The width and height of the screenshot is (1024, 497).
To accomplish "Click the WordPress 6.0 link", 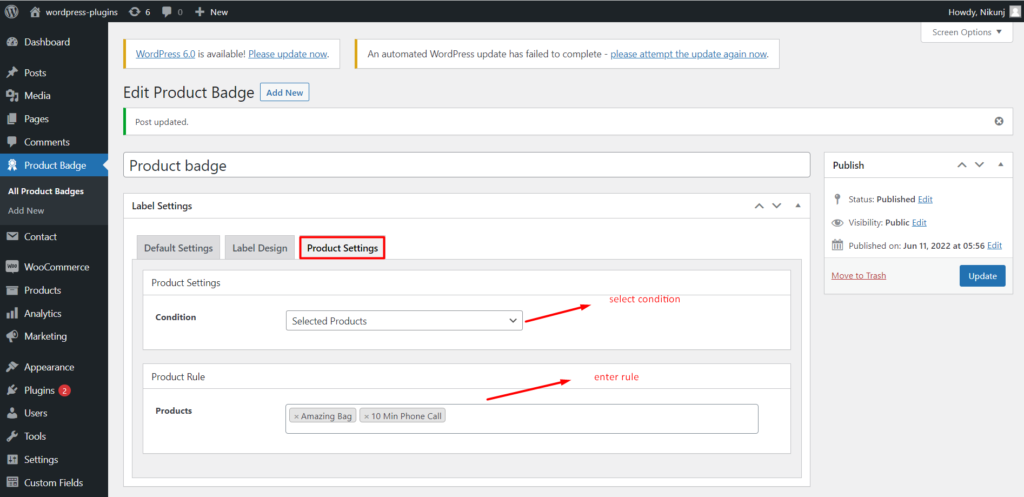I will (165, 54).
